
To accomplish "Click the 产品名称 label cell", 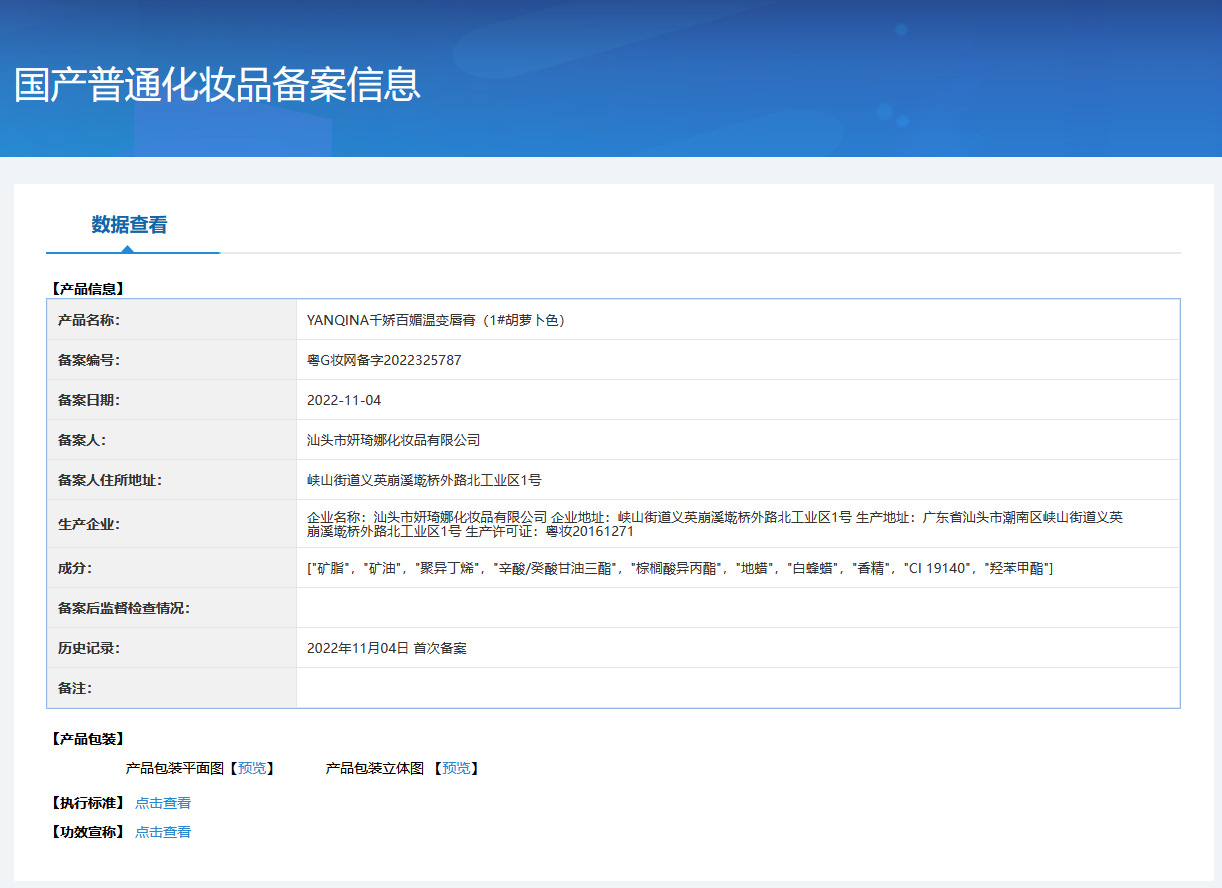I will [x=89, y=320].
